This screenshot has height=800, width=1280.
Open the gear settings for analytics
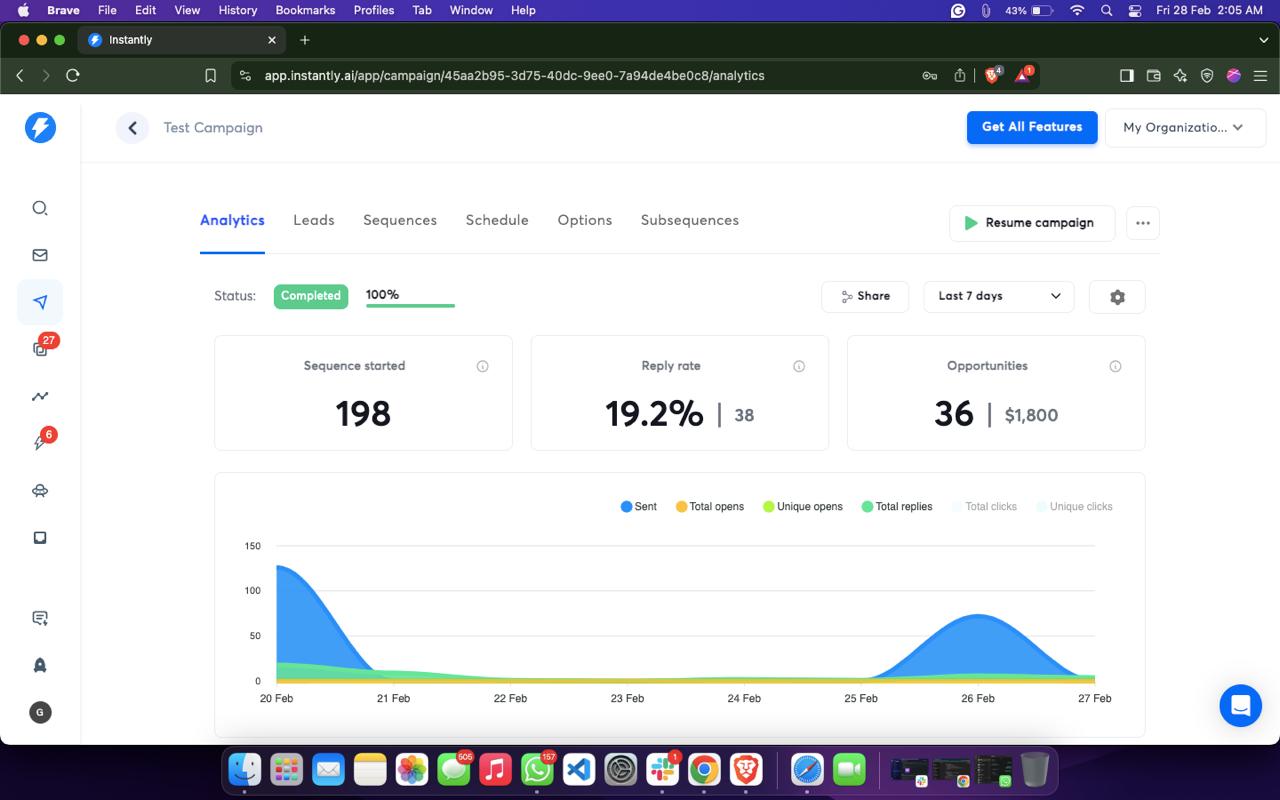pyautogui.click(x=1117, y=297)
